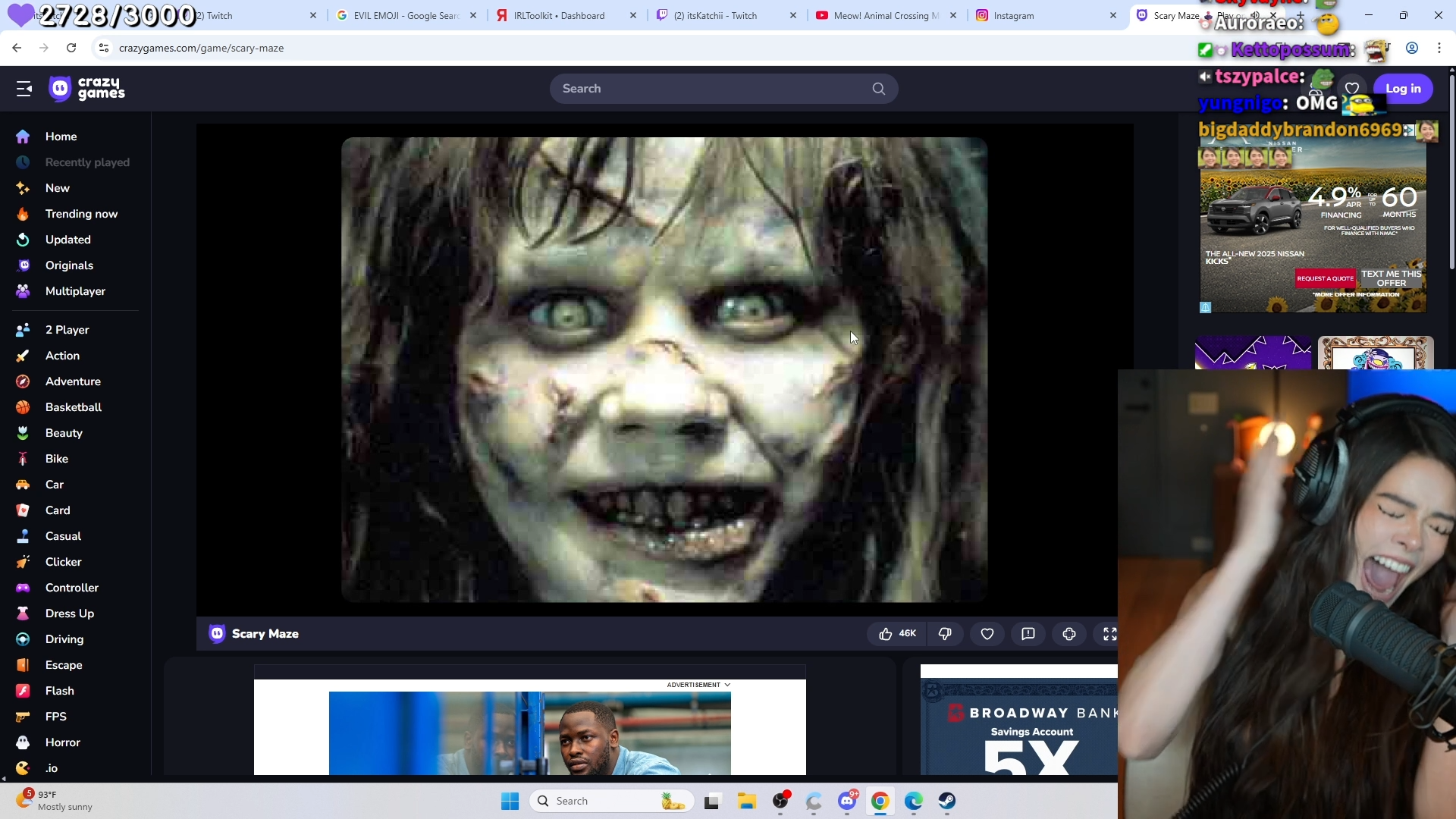Open the Originals category
1456x819 pixels.
(69, 265)
